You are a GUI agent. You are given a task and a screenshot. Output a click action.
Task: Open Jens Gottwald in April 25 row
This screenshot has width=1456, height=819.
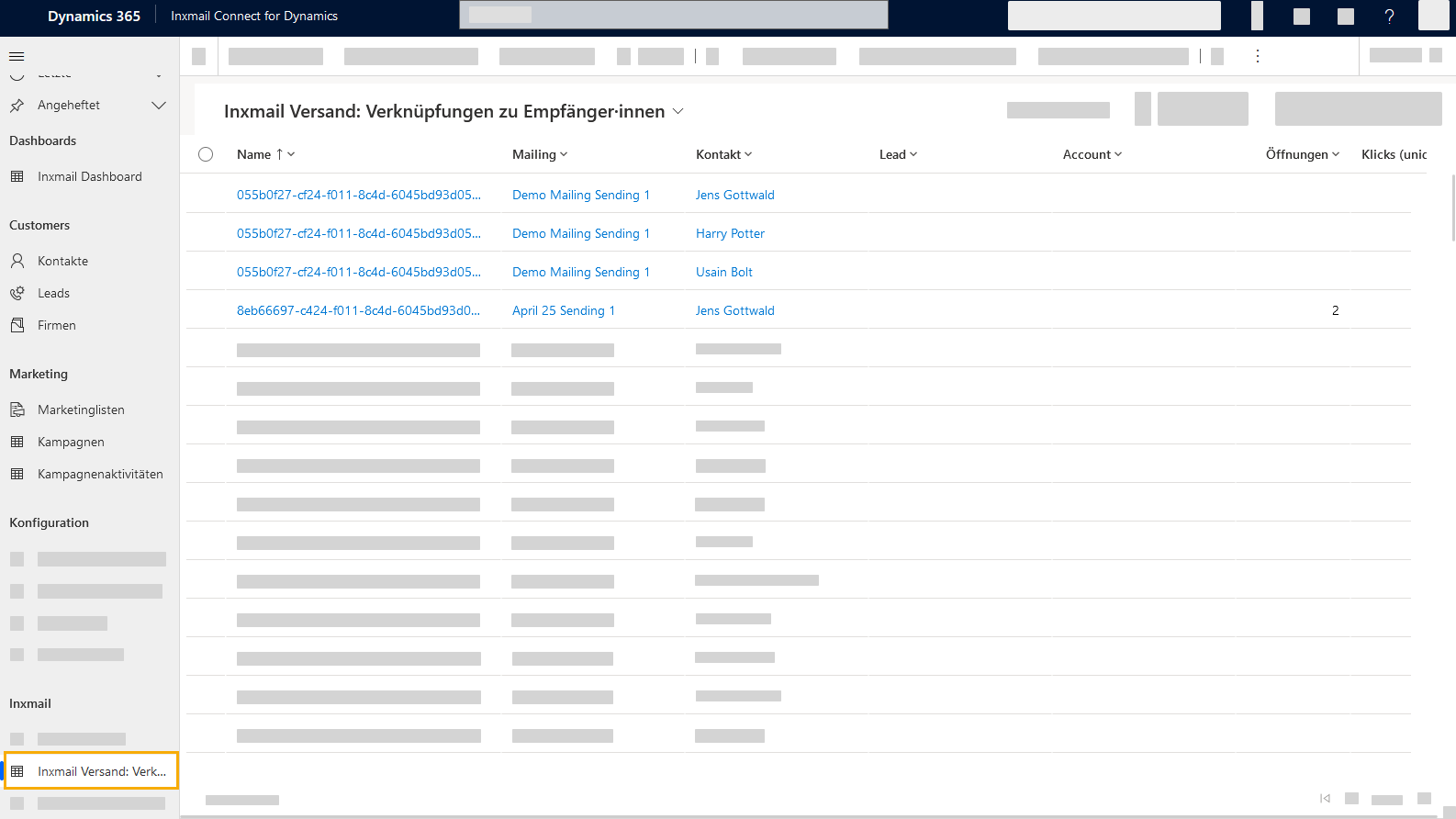(x=735, y=310)
